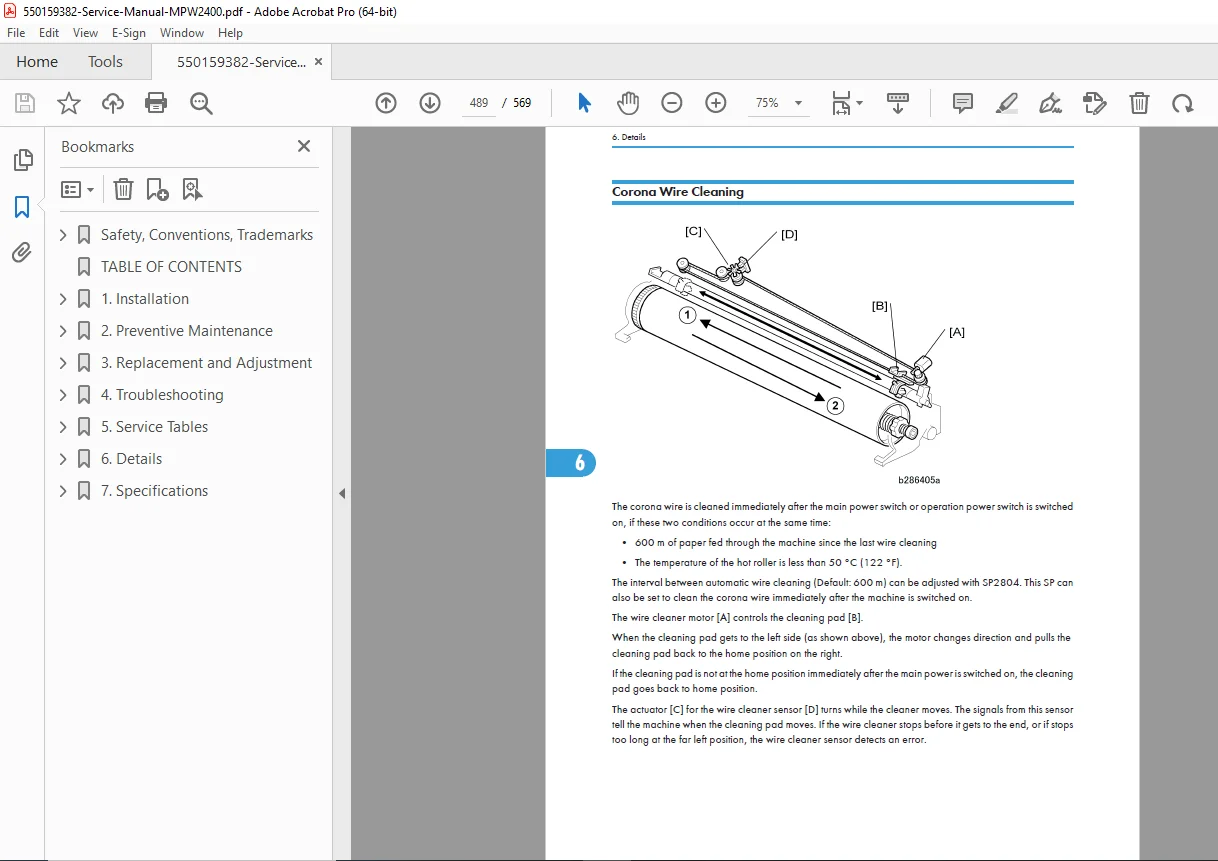Expand the 6. Details bookmark

tap(63, 459)
